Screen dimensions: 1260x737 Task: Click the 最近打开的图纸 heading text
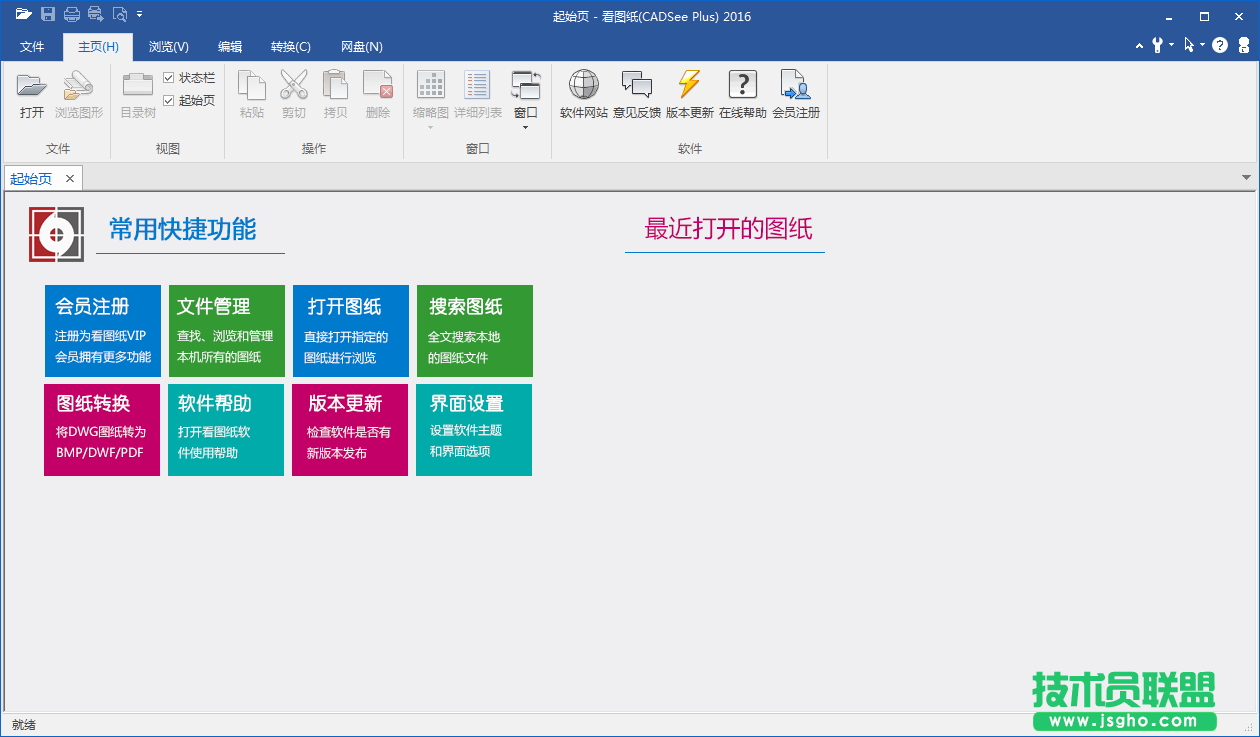(x=729, y=229)
